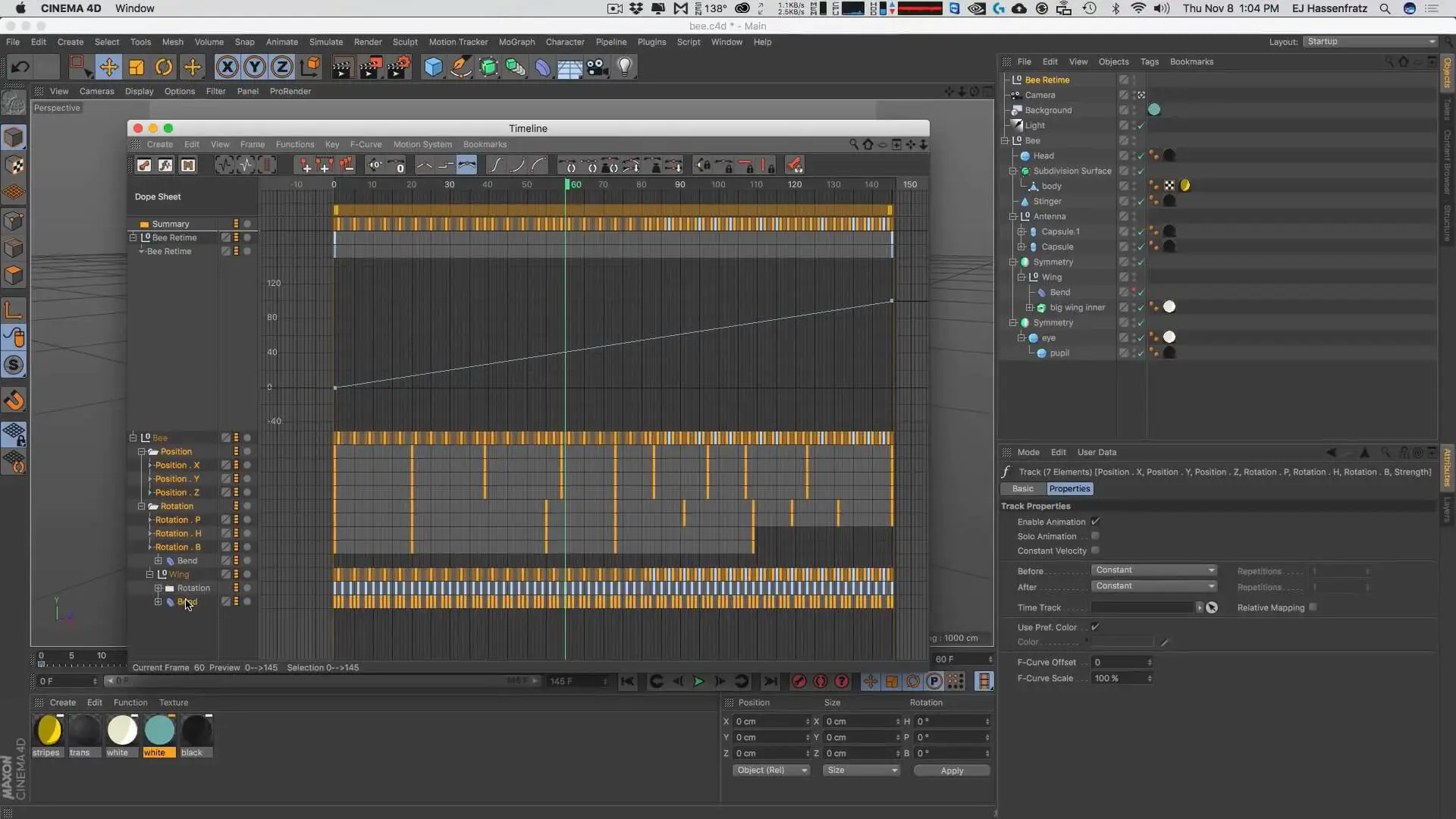Click the spline Pen tool icon

click(x=461, y=67)
